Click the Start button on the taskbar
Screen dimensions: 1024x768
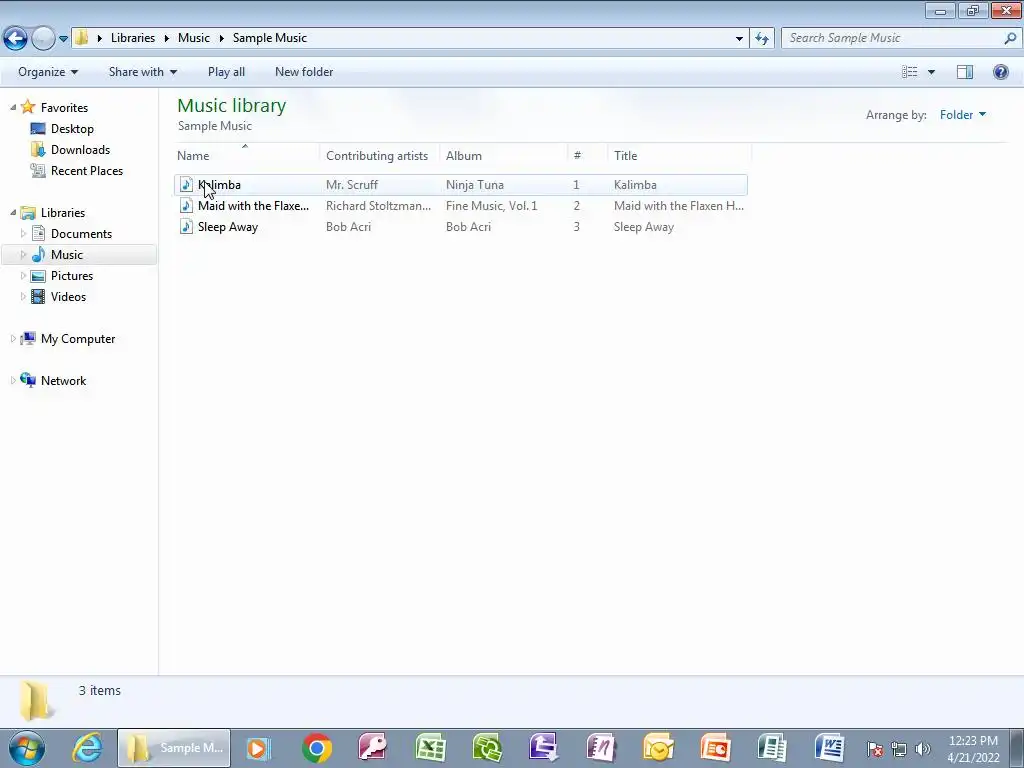pyautogui.click(x=27, y=748)
